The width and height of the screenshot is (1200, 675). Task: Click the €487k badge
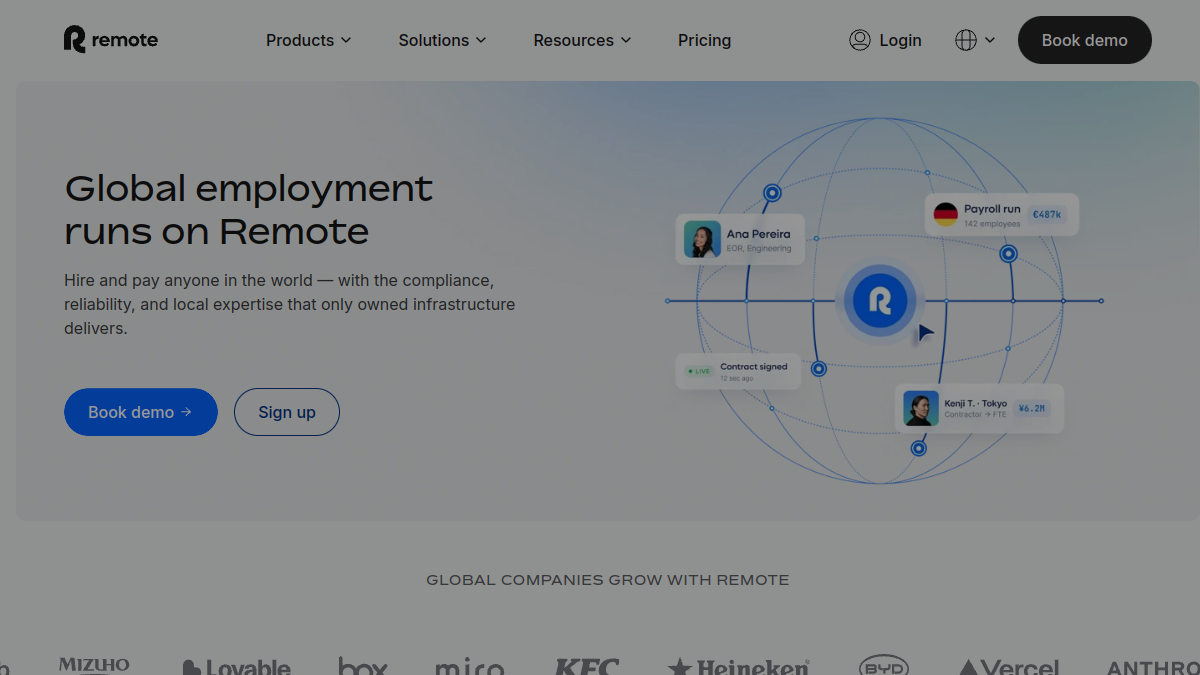(x=1047, y=214)
